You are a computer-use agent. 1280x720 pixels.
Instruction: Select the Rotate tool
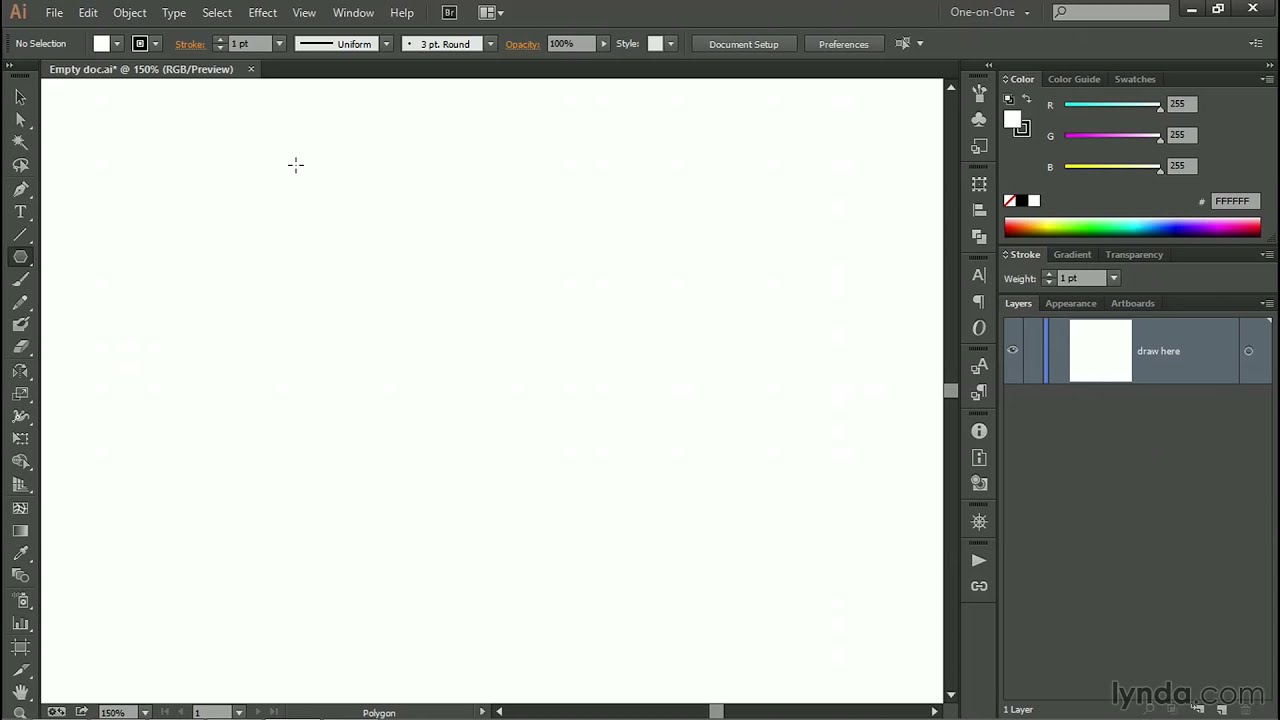(20, 371)
